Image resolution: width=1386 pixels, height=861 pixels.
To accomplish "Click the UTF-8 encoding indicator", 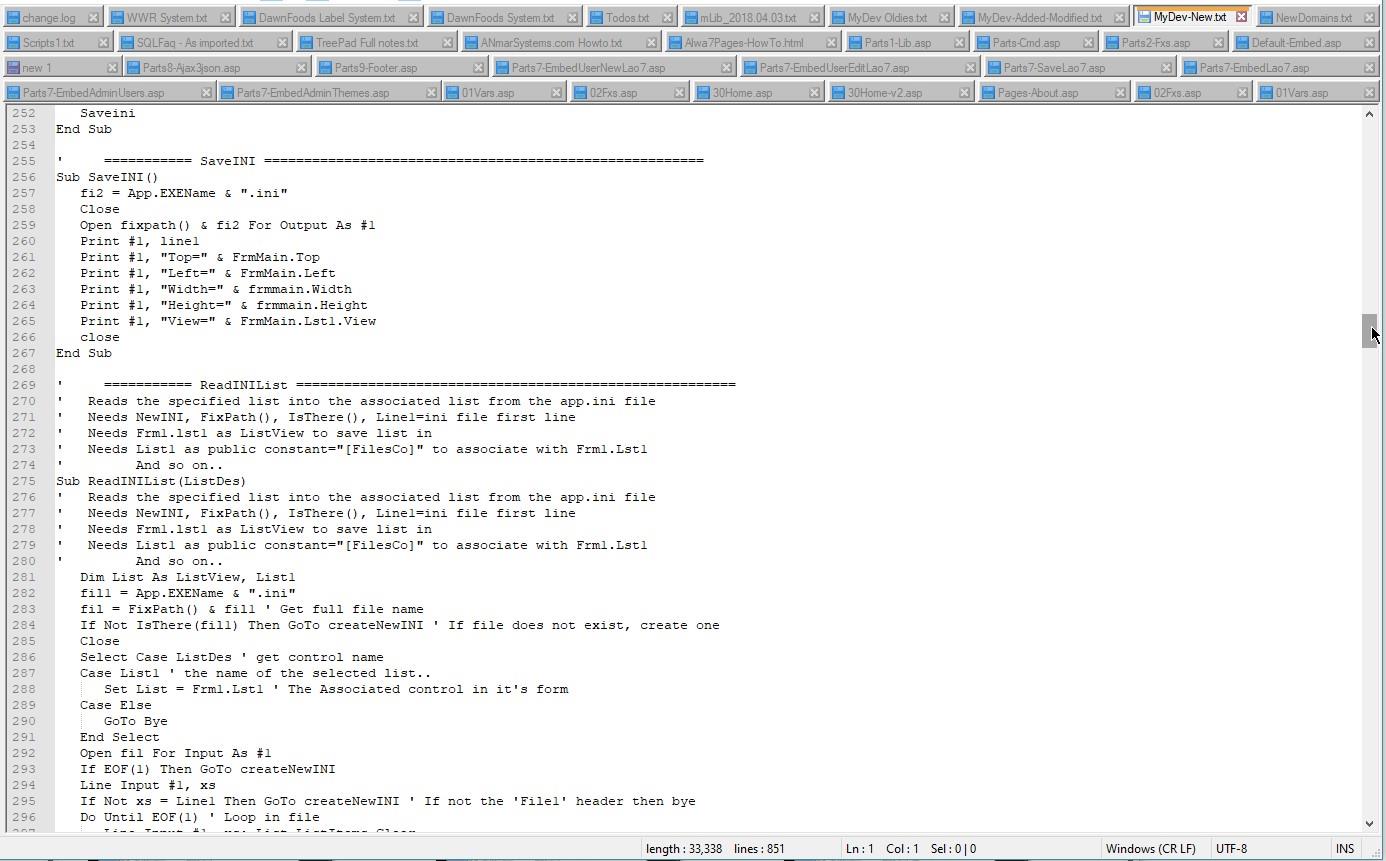I will tap(1231, 849).
